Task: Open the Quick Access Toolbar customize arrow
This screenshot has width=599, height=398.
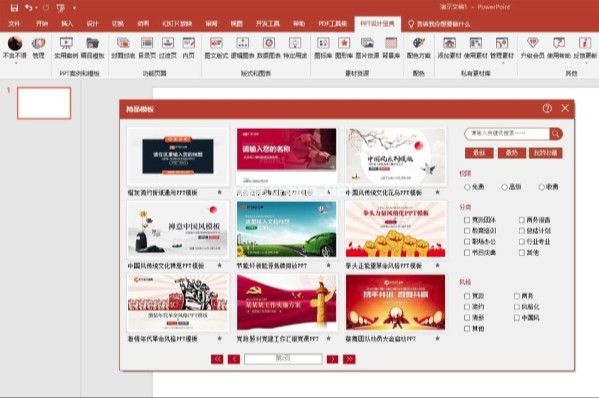Action: point(74,8)
